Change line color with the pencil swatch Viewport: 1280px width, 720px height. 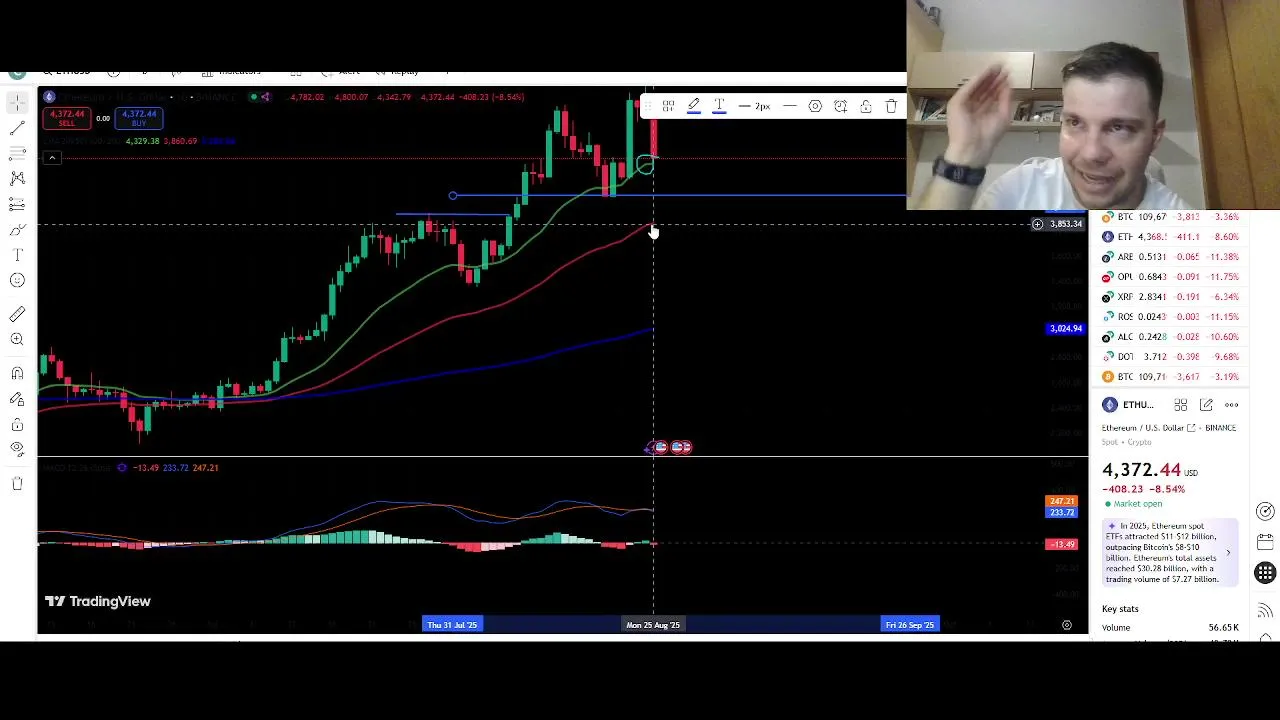tap(693, 106)
